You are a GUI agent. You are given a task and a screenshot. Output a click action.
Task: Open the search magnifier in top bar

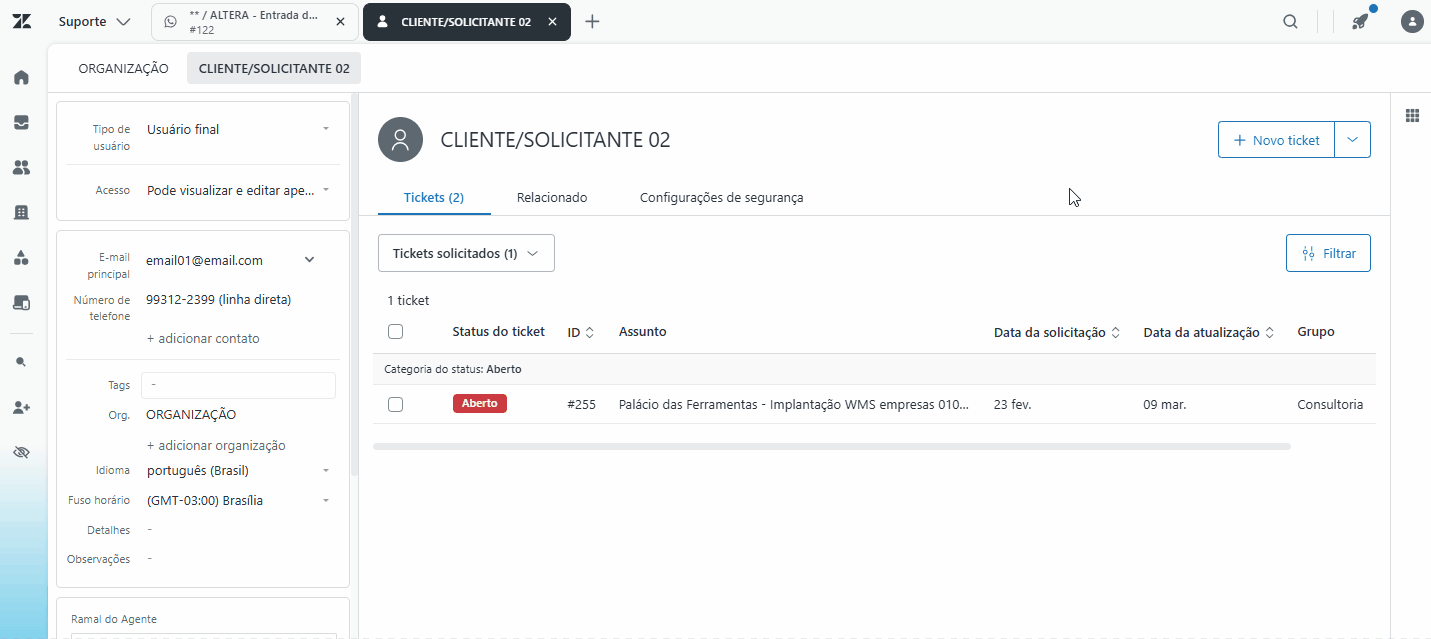1290,22
